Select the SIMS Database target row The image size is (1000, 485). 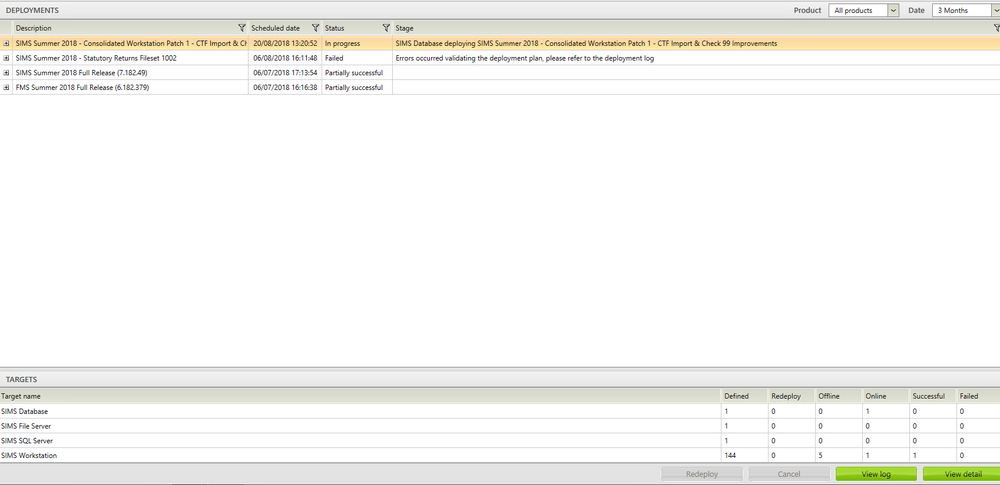[x=500, y=412]
